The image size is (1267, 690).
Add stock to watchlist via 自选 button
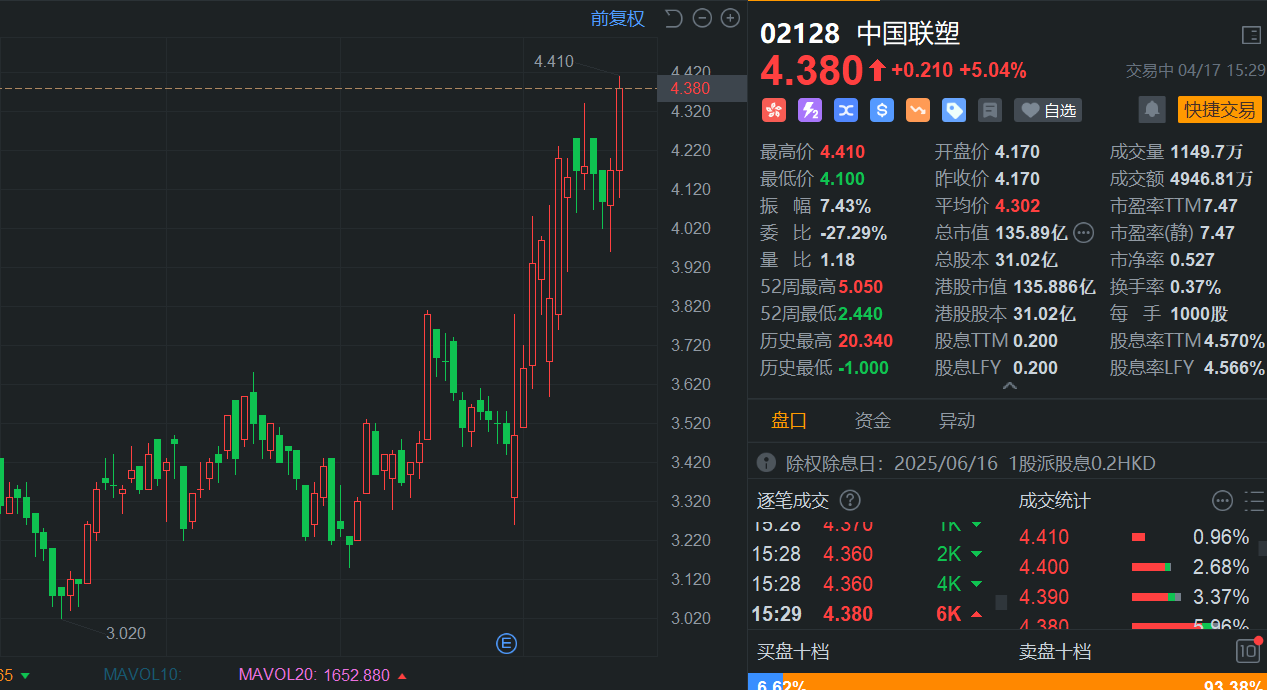(x=1047, y=110)
